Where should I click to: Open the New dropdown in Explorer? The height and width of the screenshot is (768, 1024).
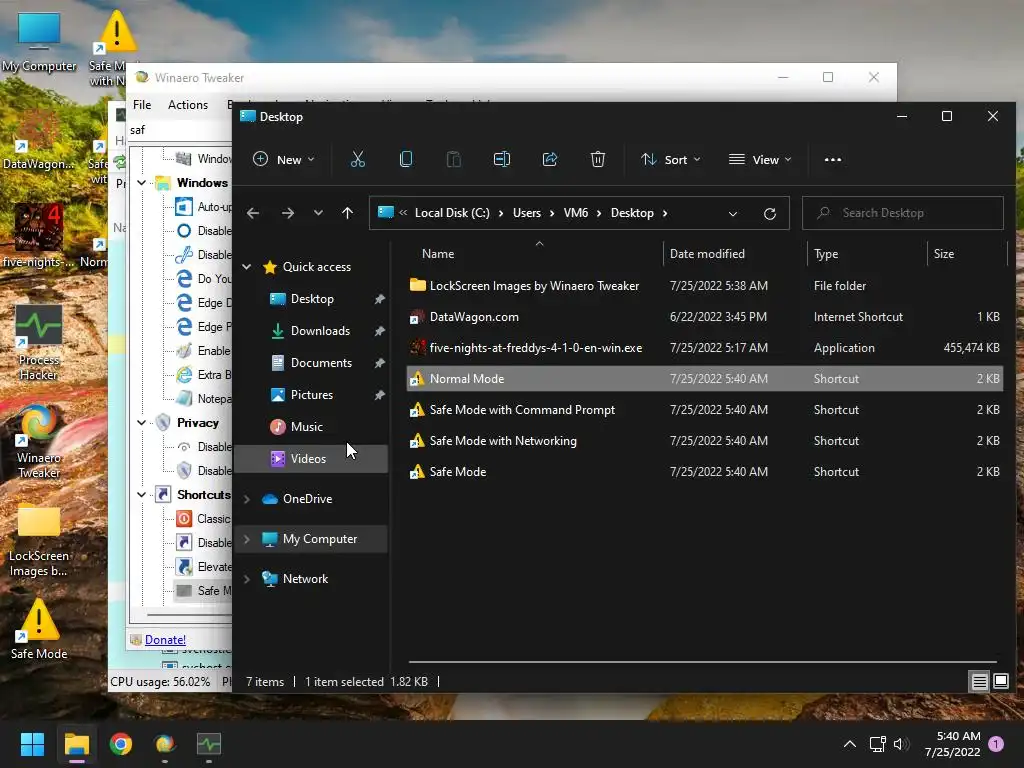(284, 159)
